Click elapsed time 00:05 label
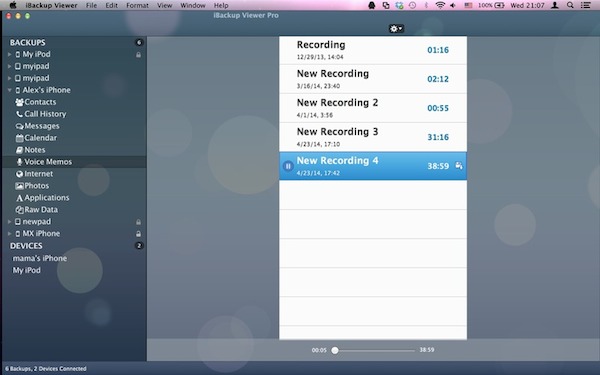This screenshot has height=375, width=600. click(x=319, y=350)
